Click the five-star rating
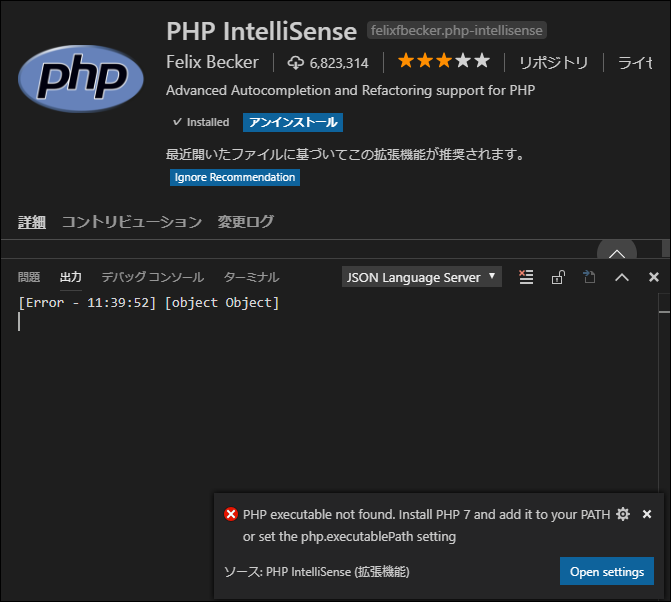 point(444,61)
